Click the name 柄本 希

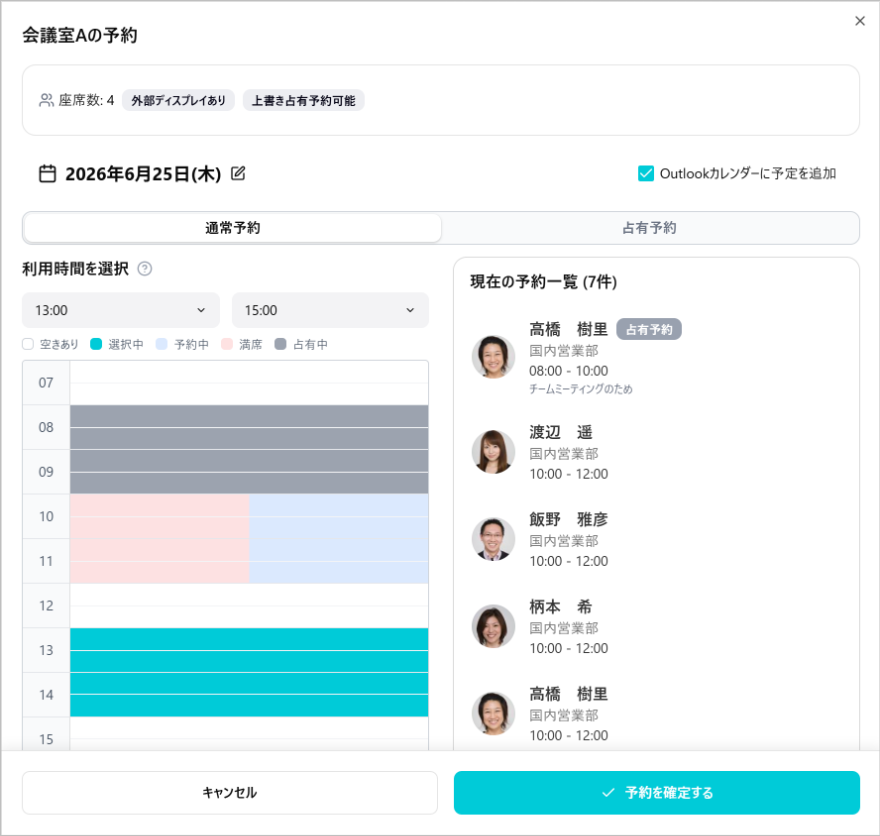[x=560, y=607]
